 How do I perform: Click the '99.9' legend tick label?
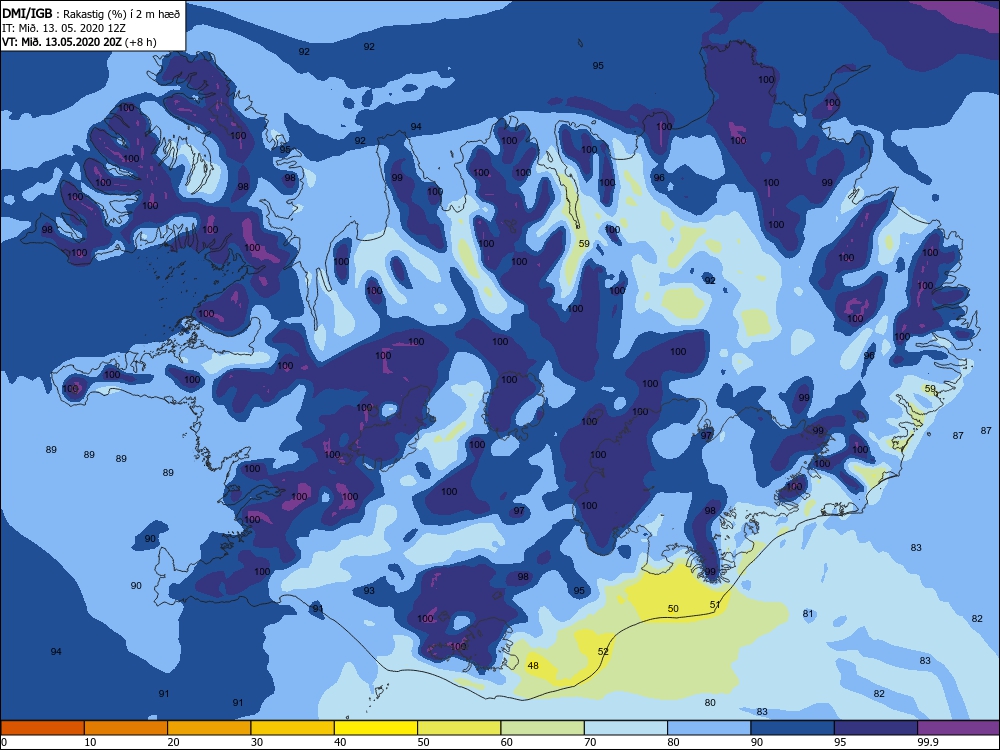(x=928, y=742)
